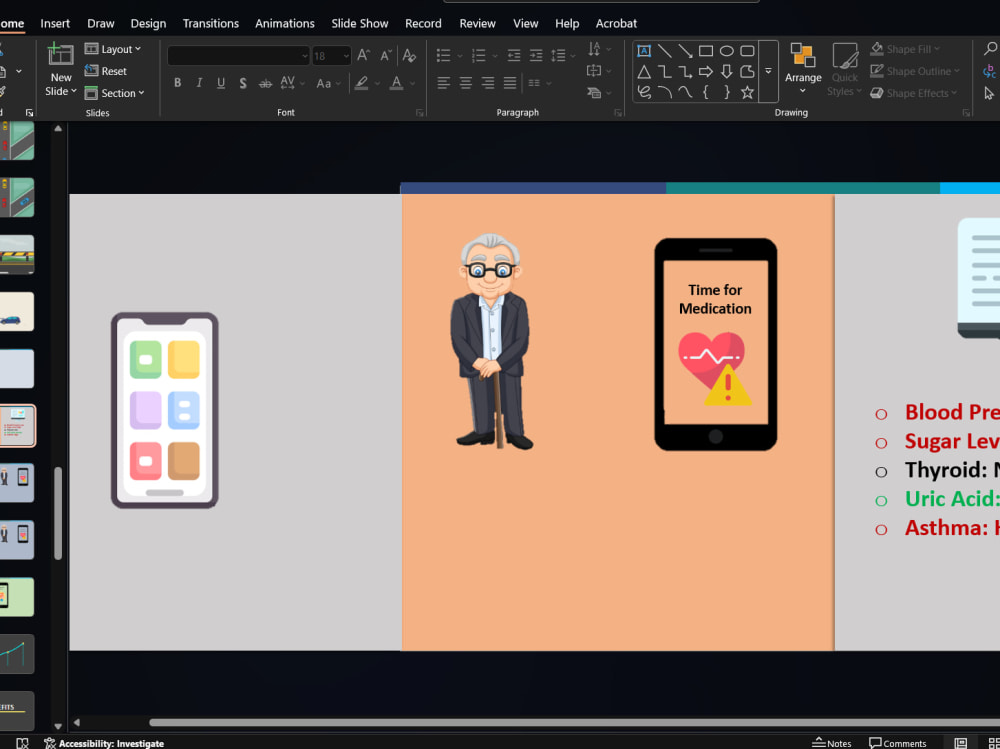The image size is (1000, 749).
Task: Click the Increase List Level icon
Action: 536,56
